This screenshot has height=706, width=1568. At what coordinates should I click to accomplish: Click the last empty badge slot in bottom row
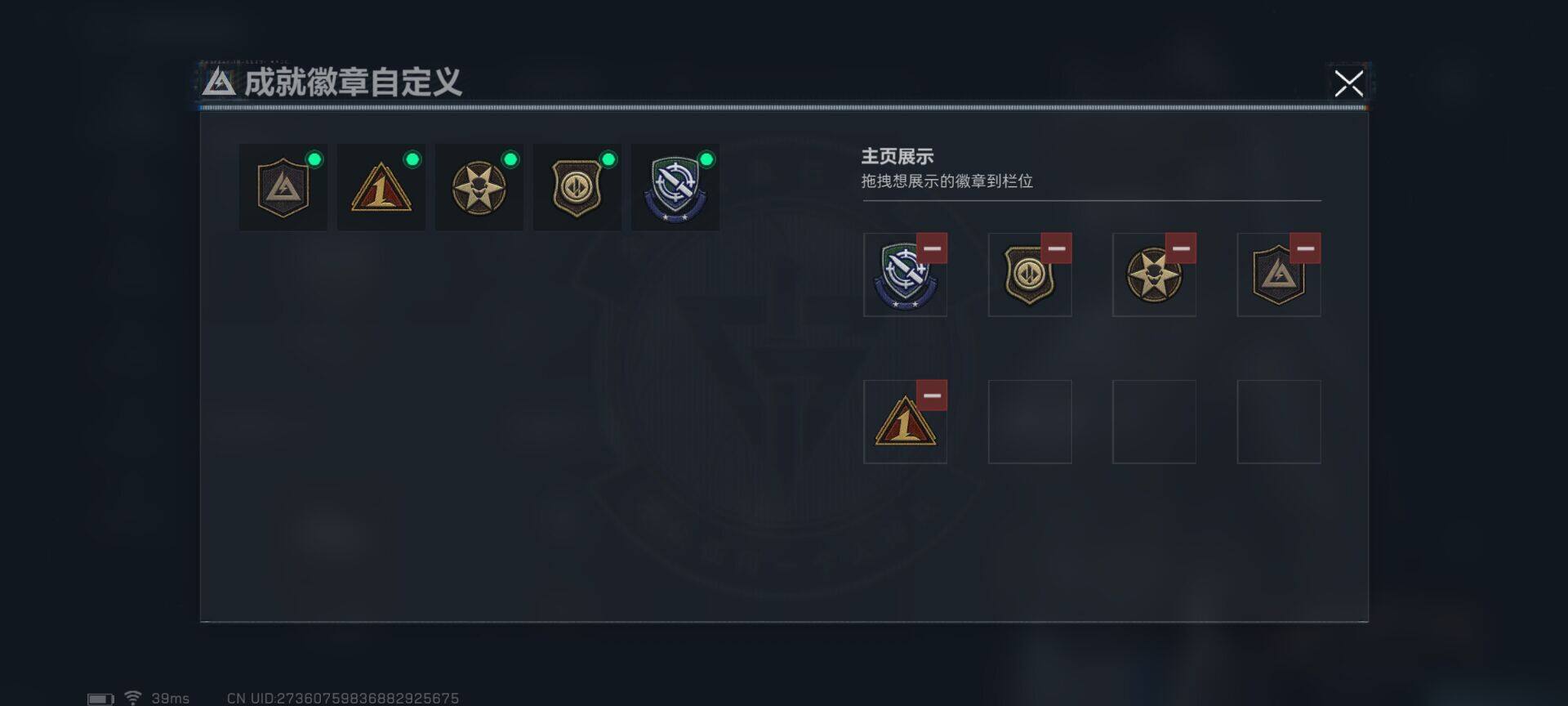tap(1279, 422)
